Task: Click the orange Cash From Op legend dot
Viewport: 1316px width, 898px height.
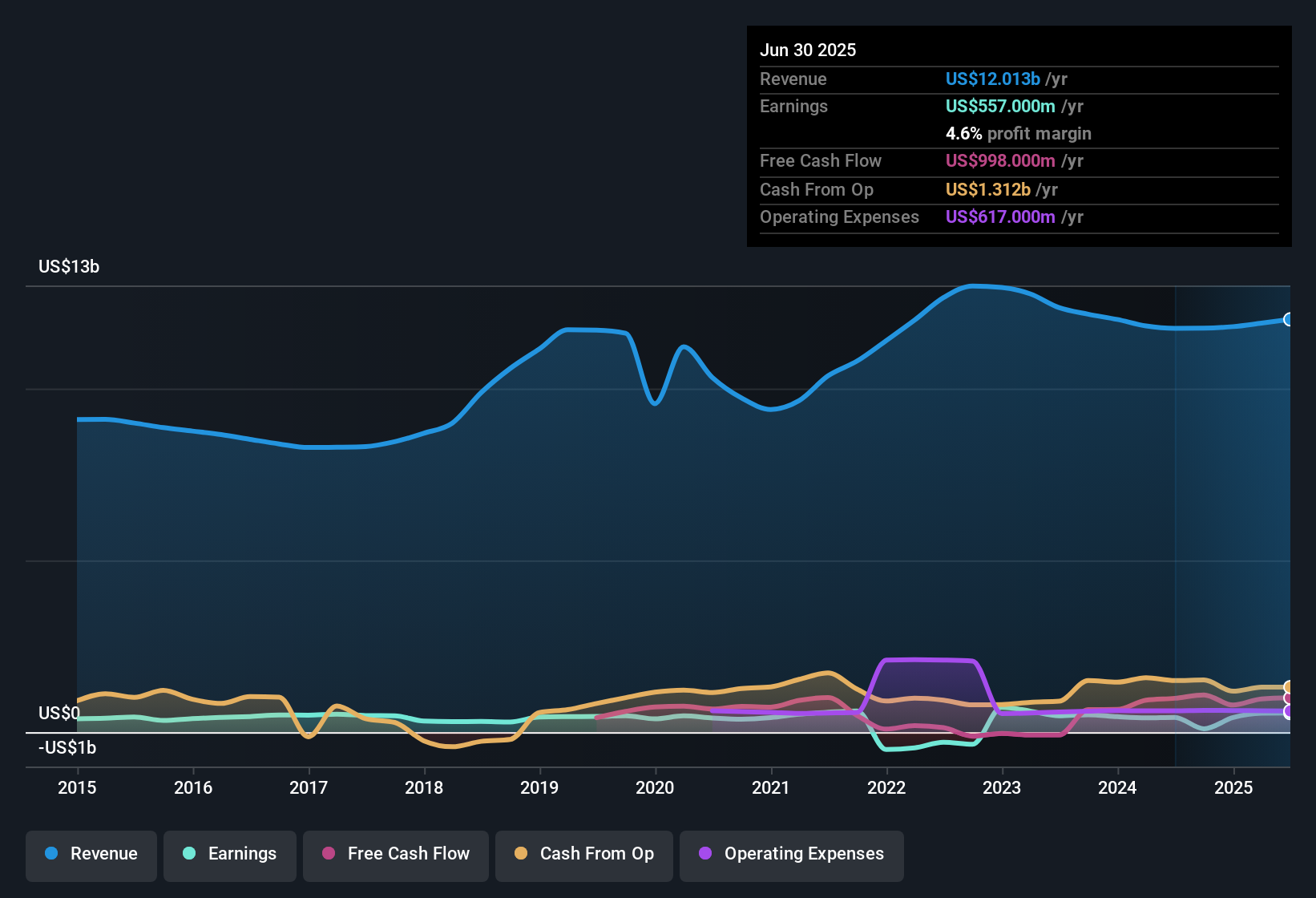Action: pyautogui.click(x=521, y=853)
